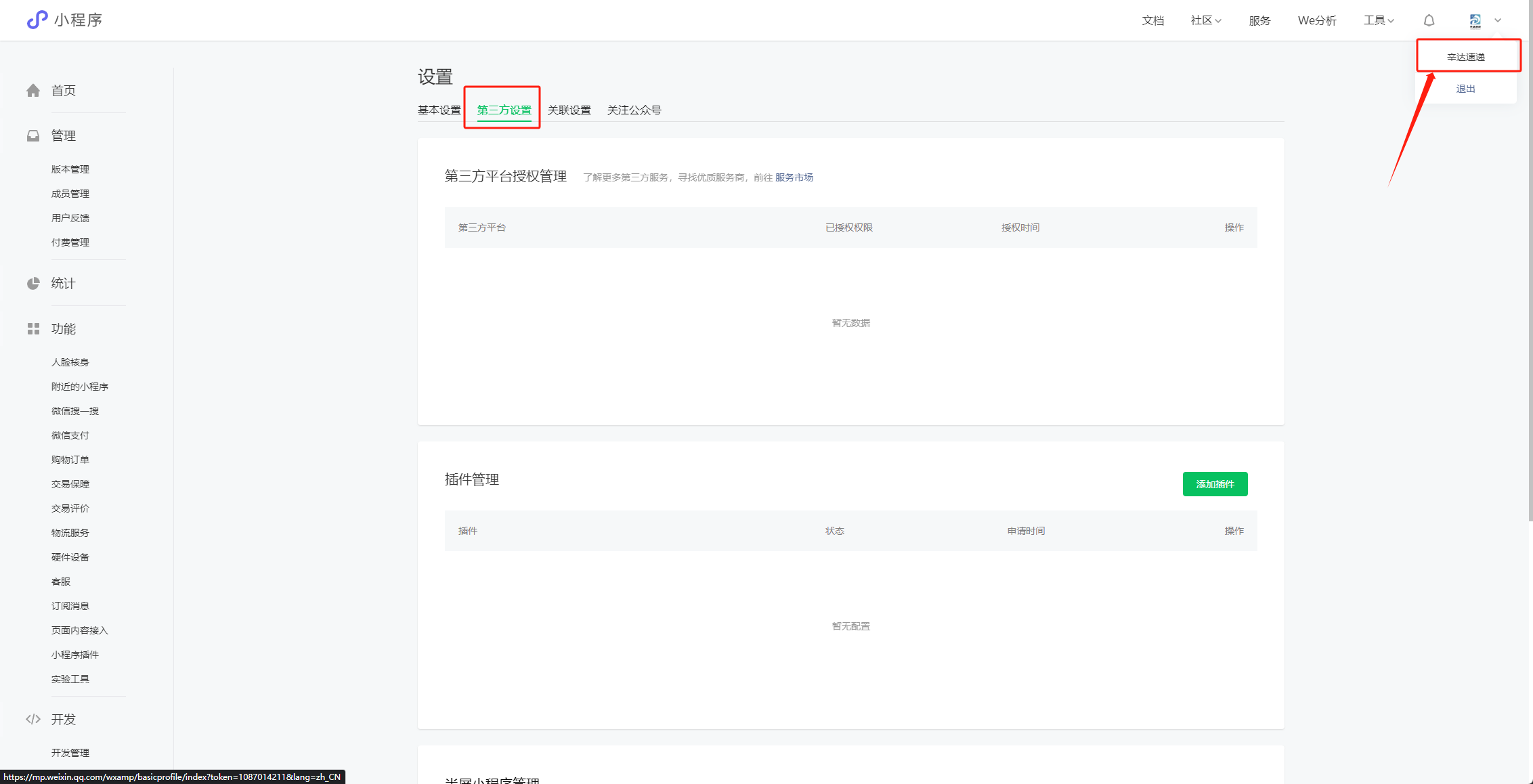This screenshot has height=784, width=1533.
Task: Expand the 工具 dropdown menu
Action: click(x=1379, y=20)
